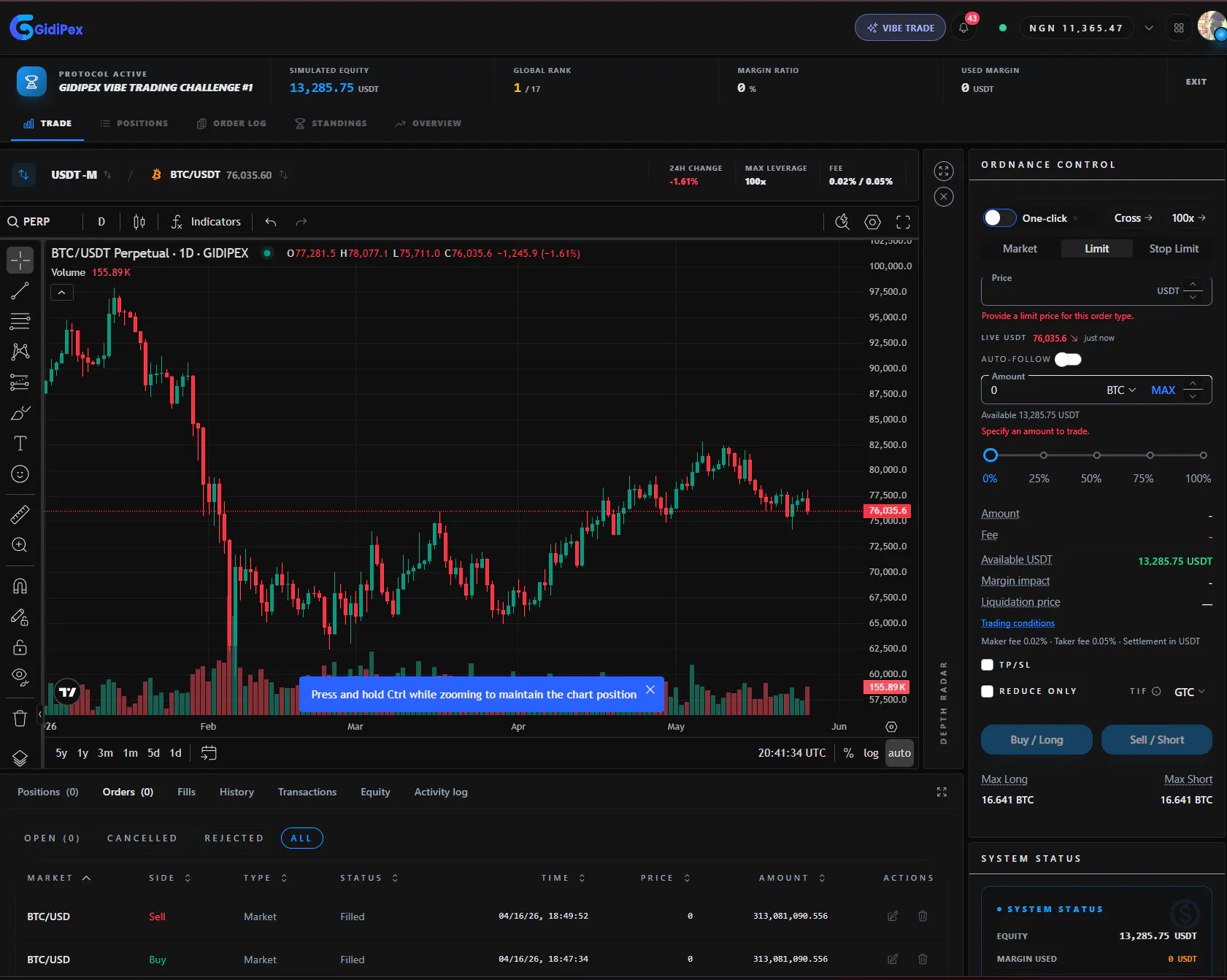Select the patterns drawing tool
Viewport: 1227px width, 980px height.
20,352
